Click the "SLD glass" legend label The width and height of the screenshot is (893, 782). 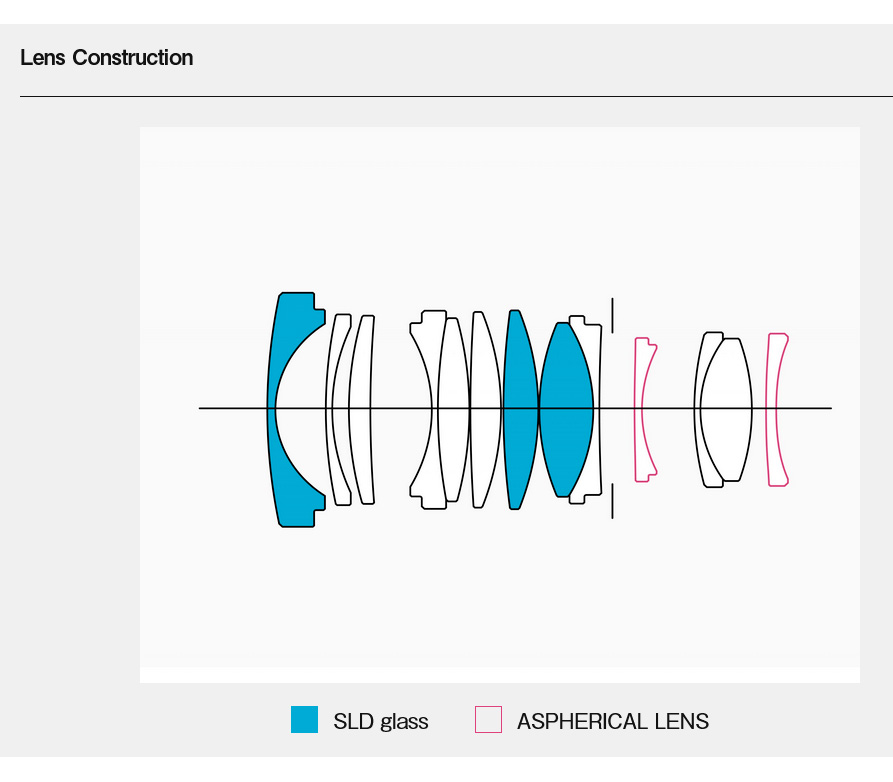(x=380, y=721)
